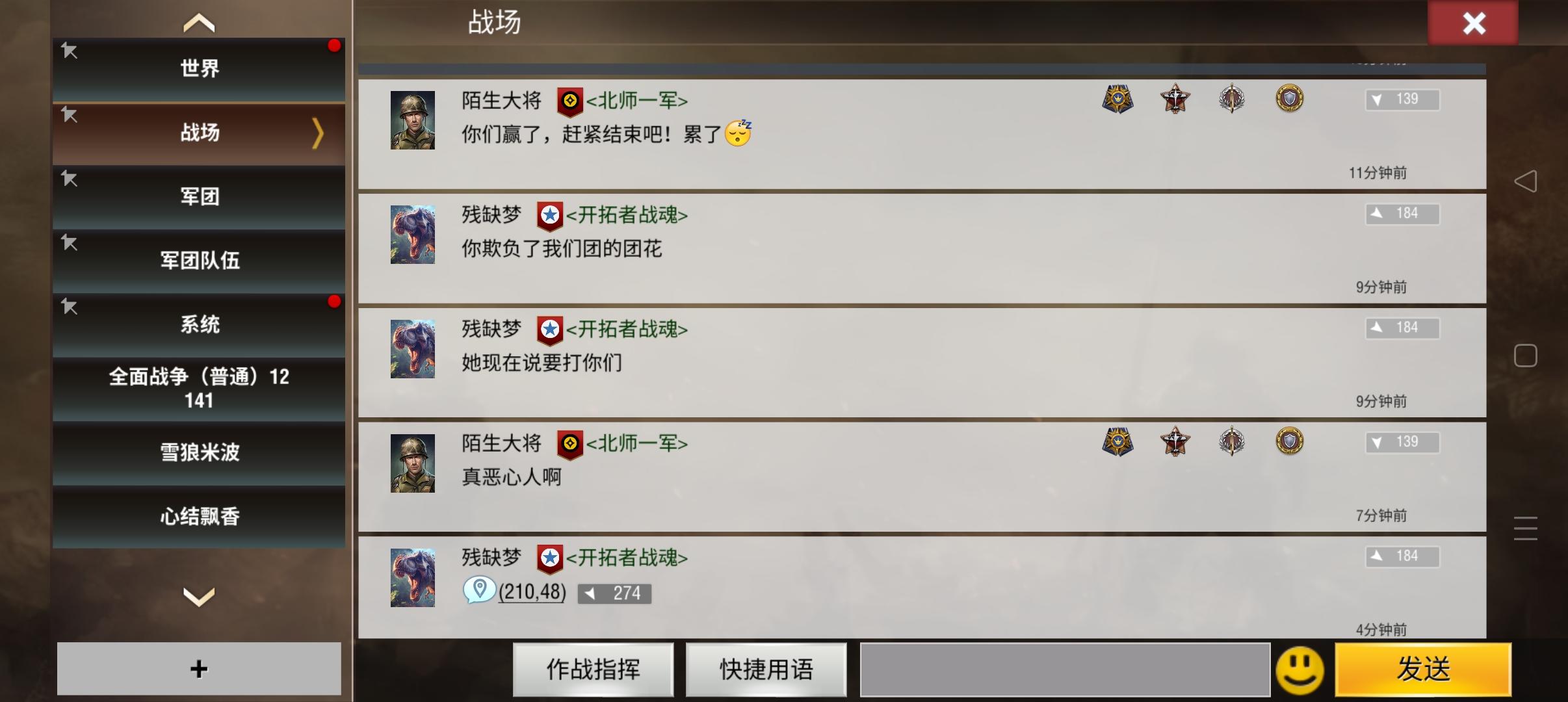Click the blue star medal badge in top message

click(x=1117, y=99)
